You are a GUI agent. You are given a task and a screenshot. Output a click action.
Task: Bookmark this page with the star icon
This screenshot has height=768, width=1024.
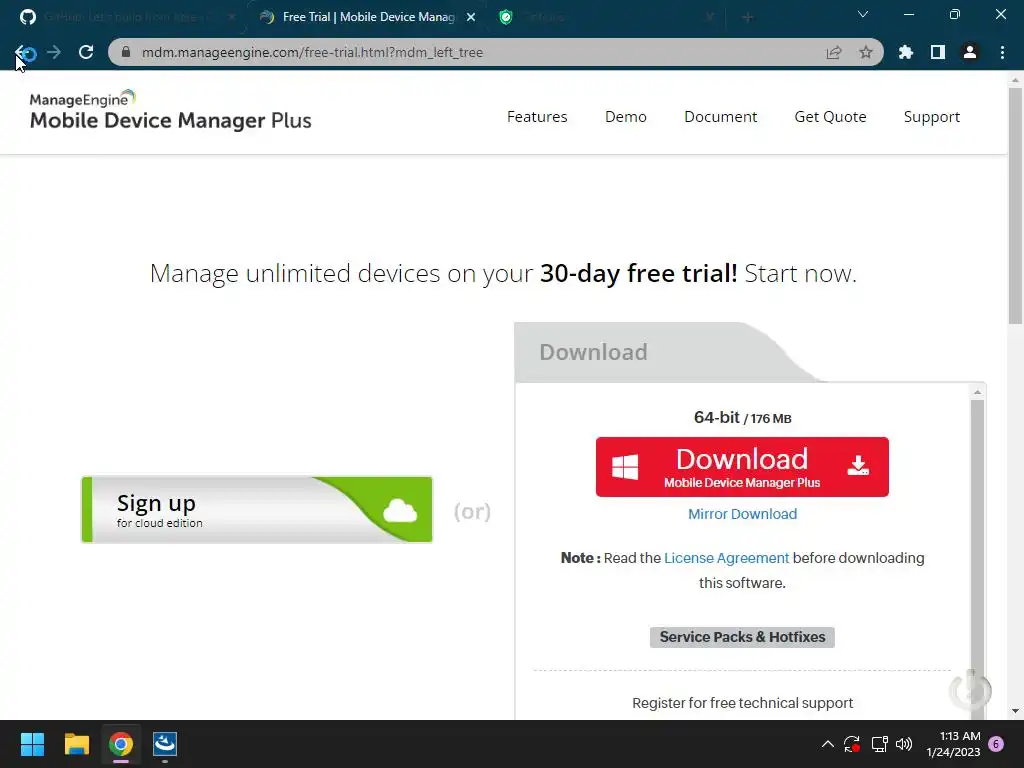tap(866, 52)
